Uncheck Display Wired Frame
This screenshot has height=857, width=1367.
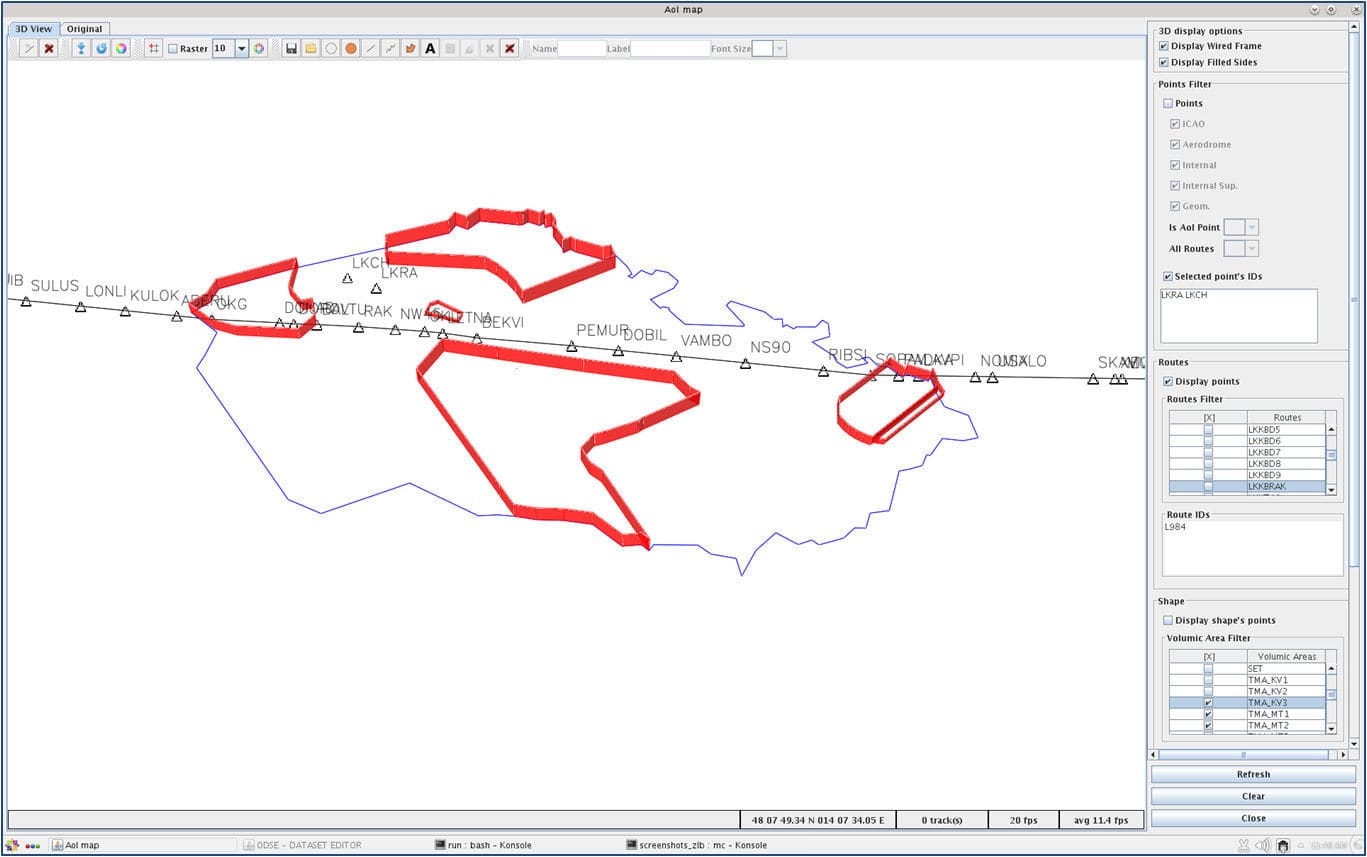1164,45
